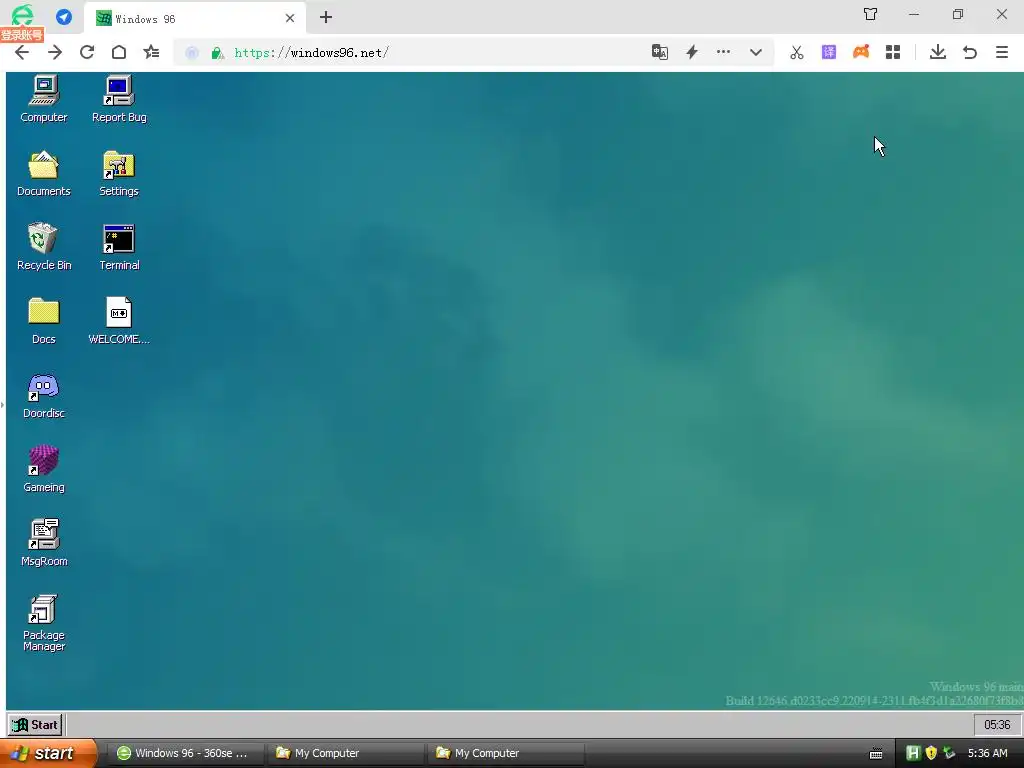Switch to second My Computer taskbar item
Screen dimensions: 1024x768
505,753
